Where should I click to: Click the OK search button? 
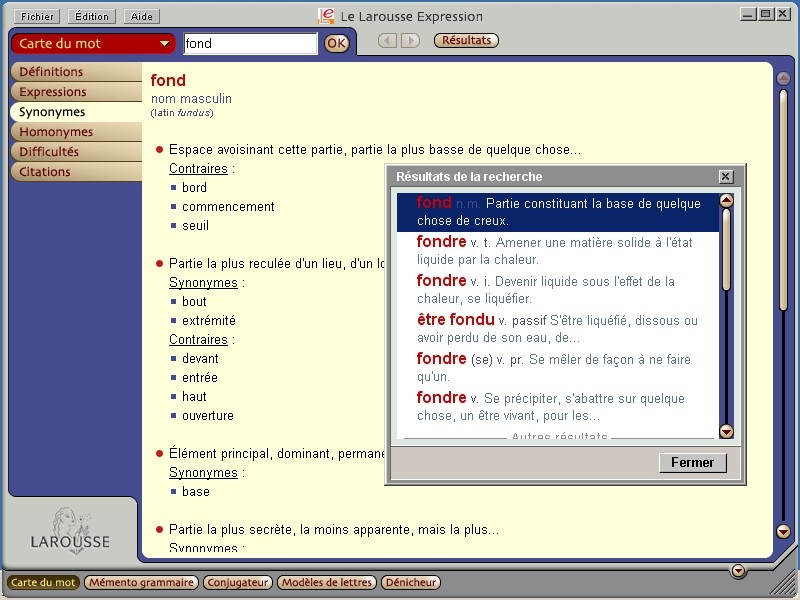point(336,43)
